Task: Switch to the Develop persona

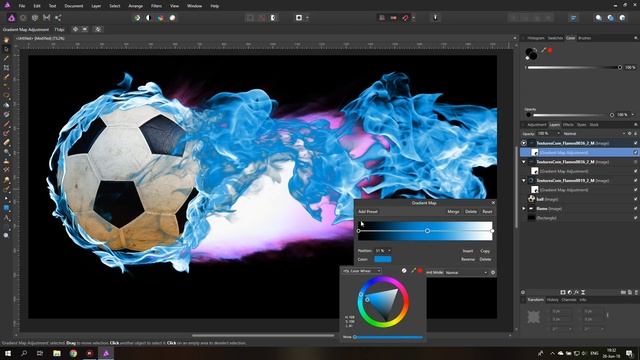Action: (x=35, y=18)
